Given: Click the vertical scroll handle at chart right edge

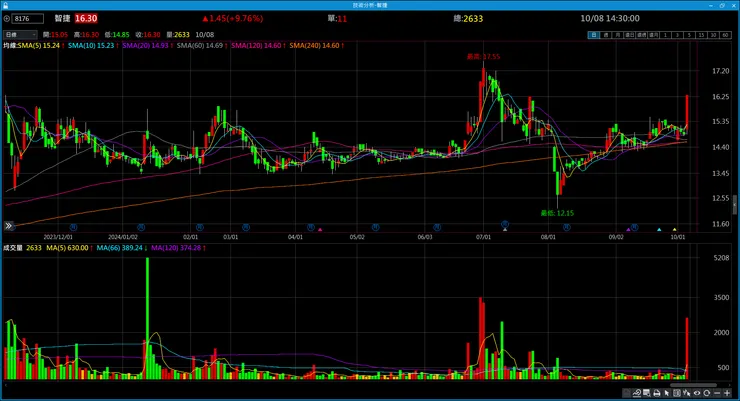Looking at the screenshot, I should click(734, 204).
